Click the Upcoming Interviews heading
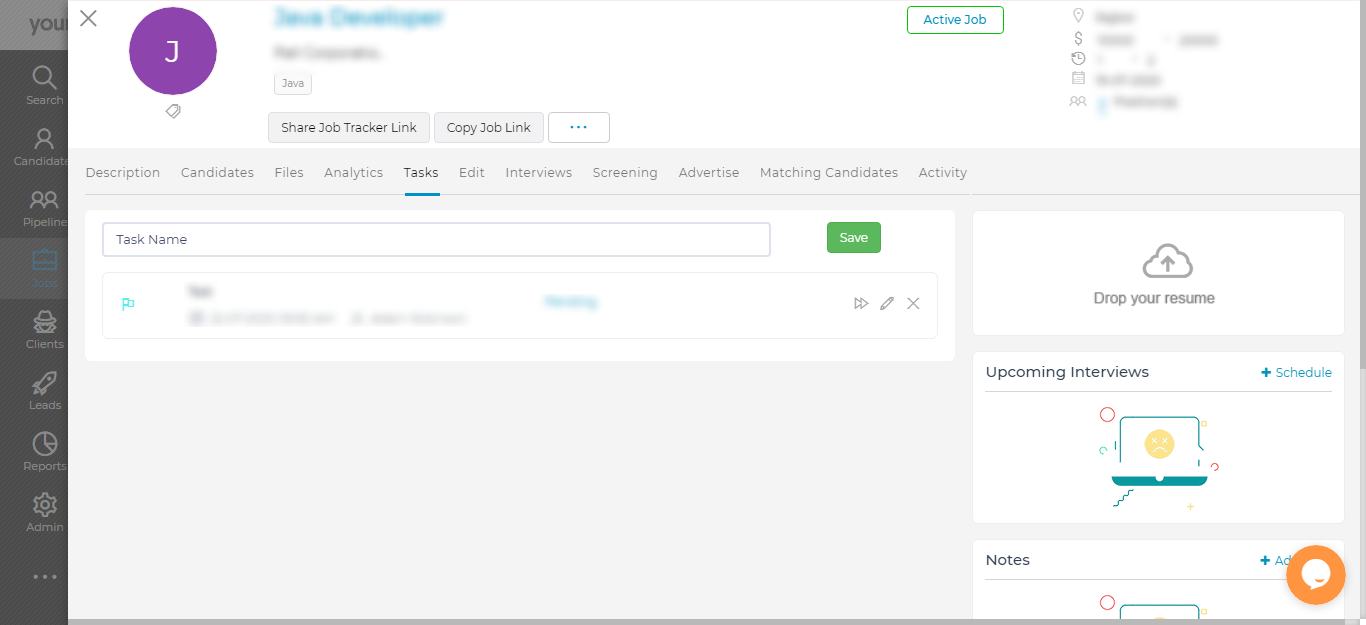This screenshot has width=1366, height=625. click(x=1067, y=372)
